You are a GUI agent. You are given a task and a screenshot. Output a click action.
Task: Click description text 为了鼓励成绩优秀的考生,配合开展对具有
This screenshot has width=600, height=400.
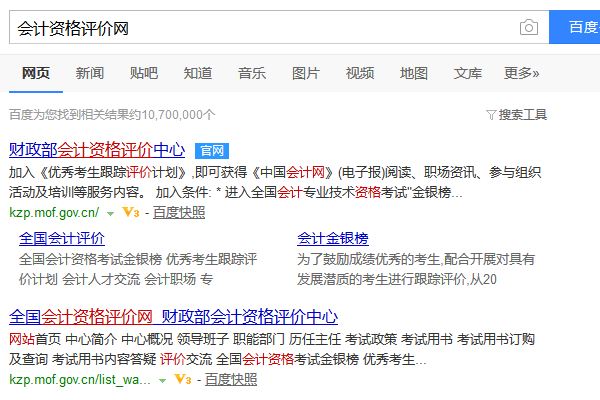coord(416,259)
